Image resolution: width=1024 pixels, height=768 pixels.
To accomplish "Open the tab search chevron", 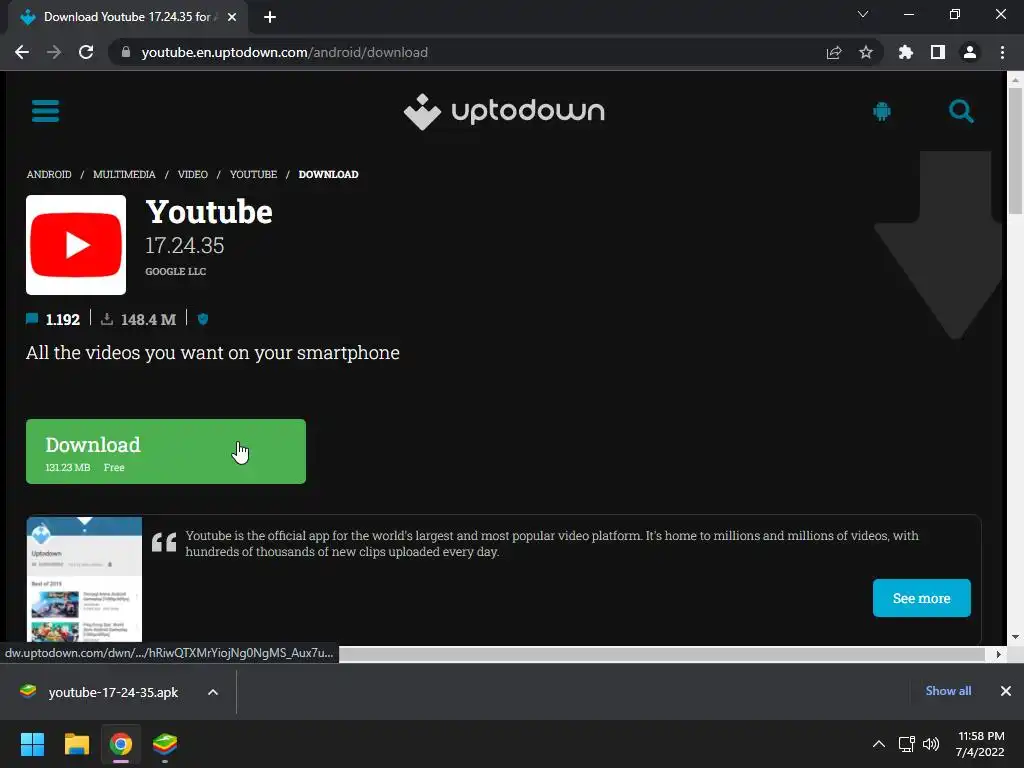I will point(863,14).
